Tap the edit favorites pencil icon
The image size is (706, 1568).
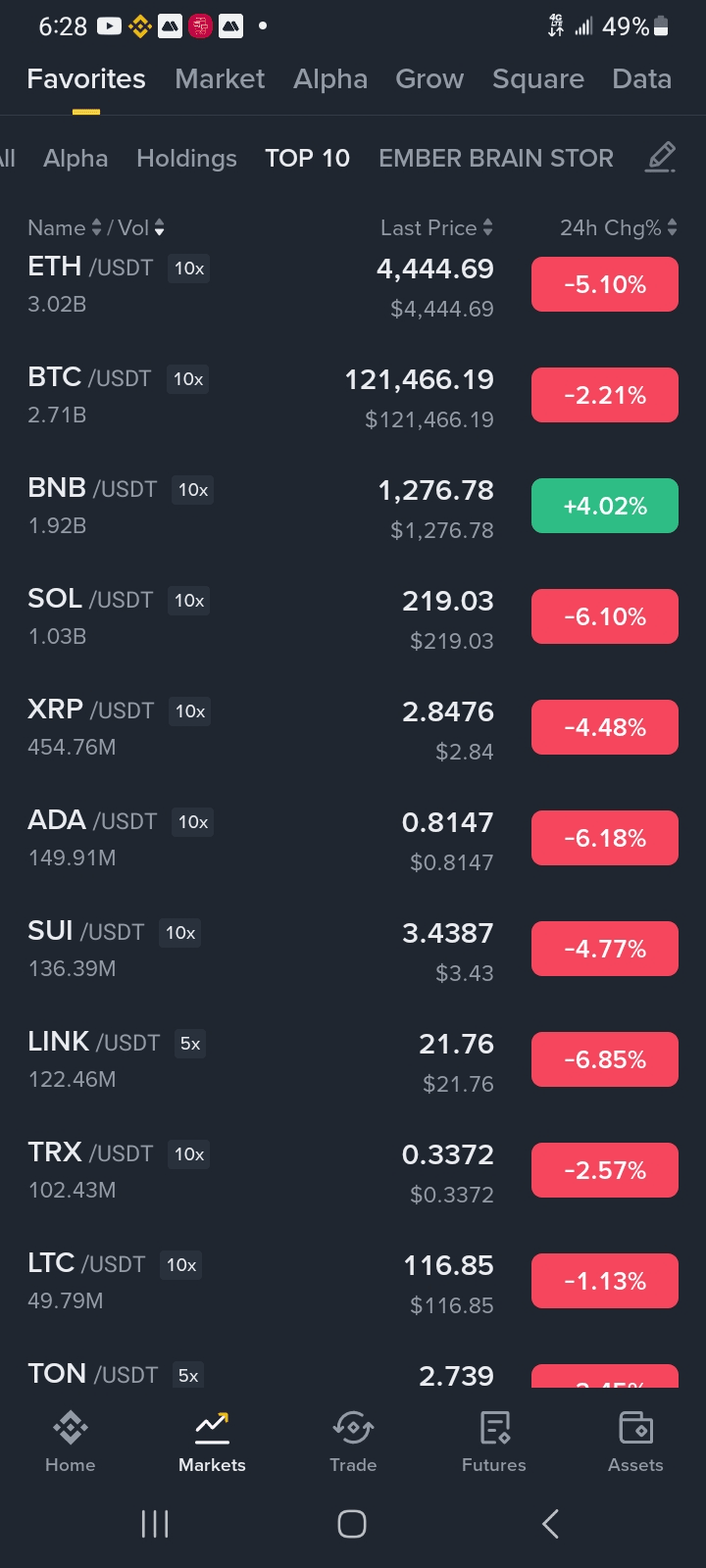[x=660, y=158]
